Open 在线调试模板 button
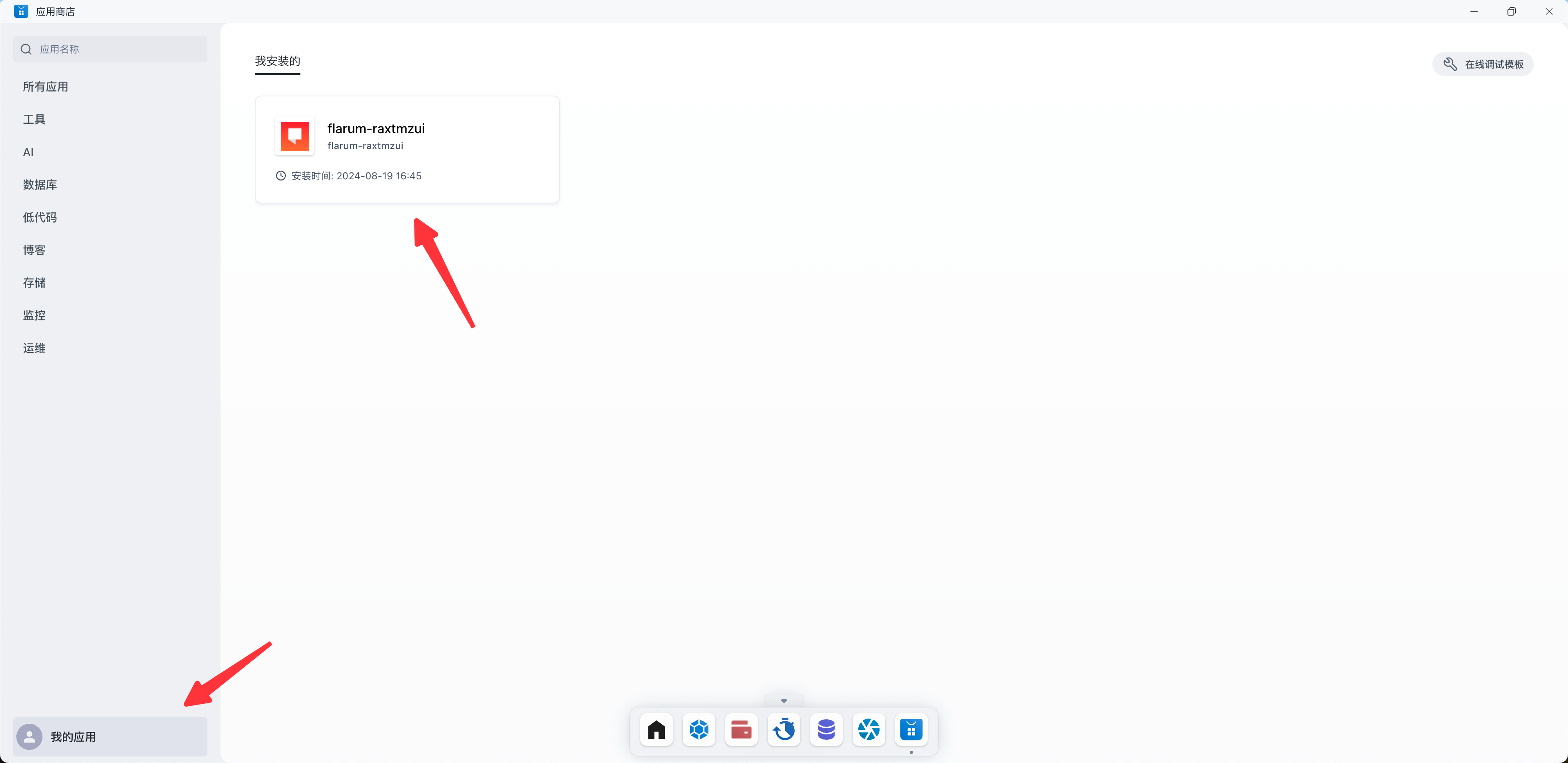The width and height of the screenshot is (1568, 763). tap(1483, 64)
